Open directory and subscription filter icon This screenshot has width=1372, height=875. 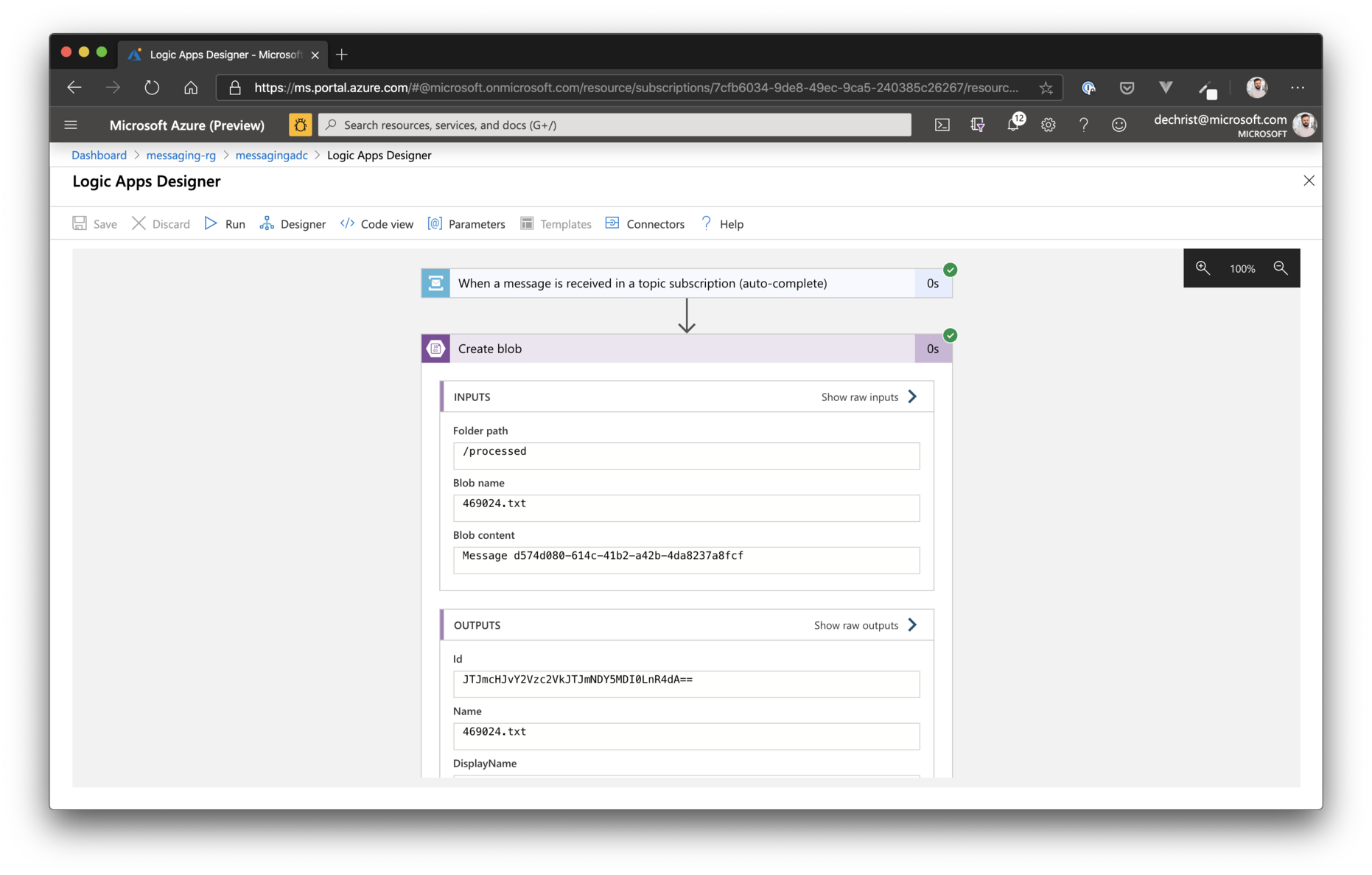(978, 125)
